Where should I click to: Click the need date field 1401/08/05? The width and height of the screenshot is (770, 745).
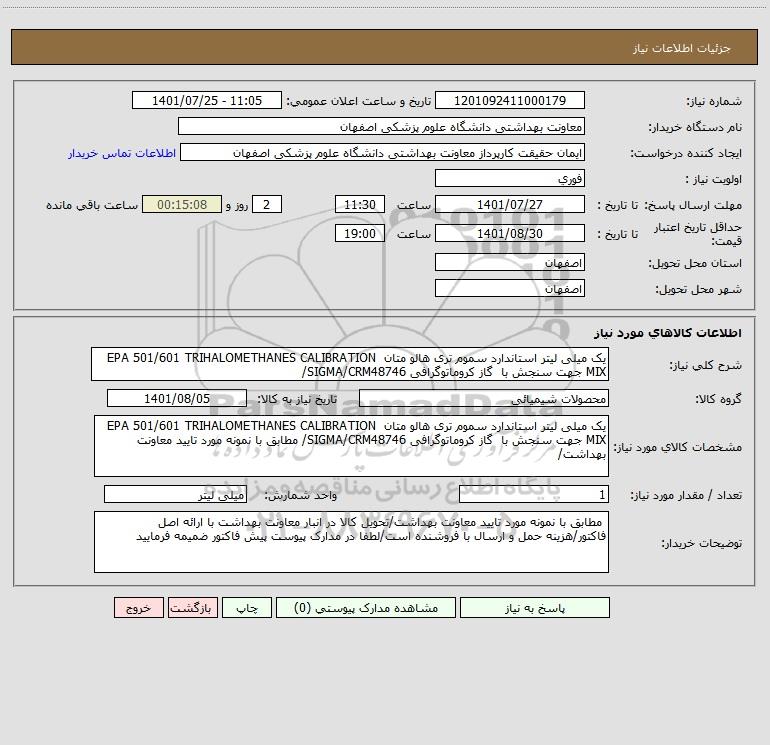[177, 398]
